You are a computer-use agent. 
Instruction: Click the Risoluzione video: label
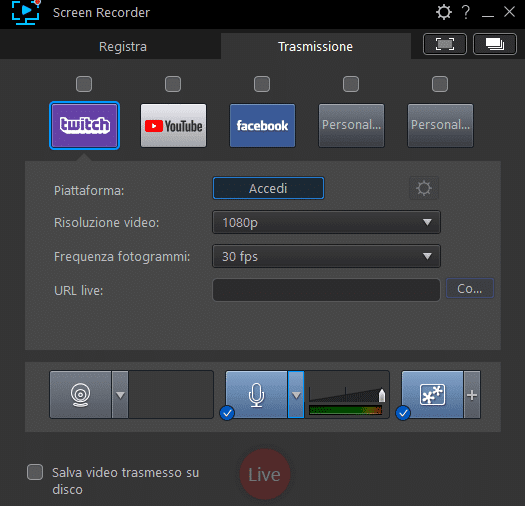point(106,222)
